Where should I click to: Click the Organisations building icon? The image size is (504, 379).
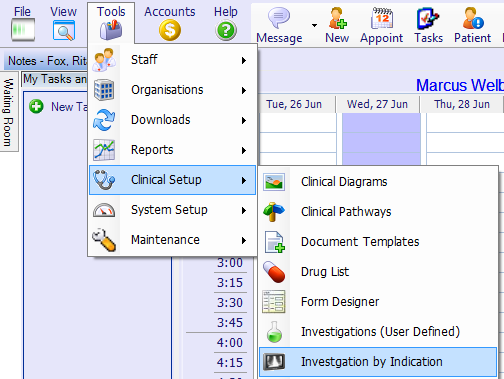(x=104, y=90)
